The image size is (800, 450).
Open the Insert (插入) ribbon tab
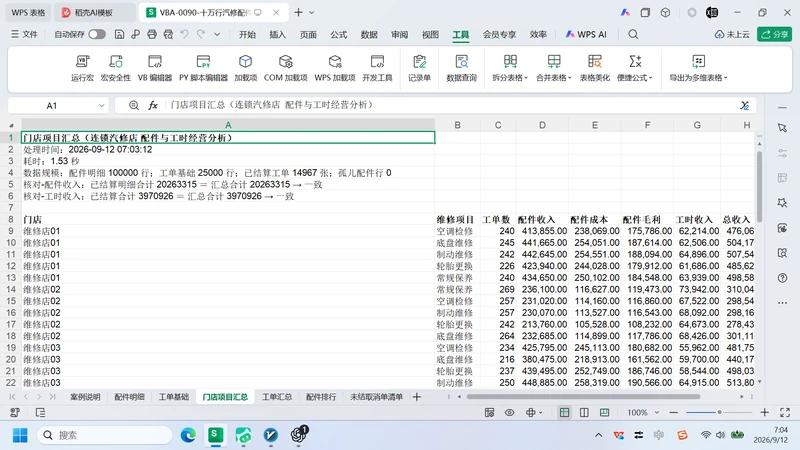pos(278,34)
